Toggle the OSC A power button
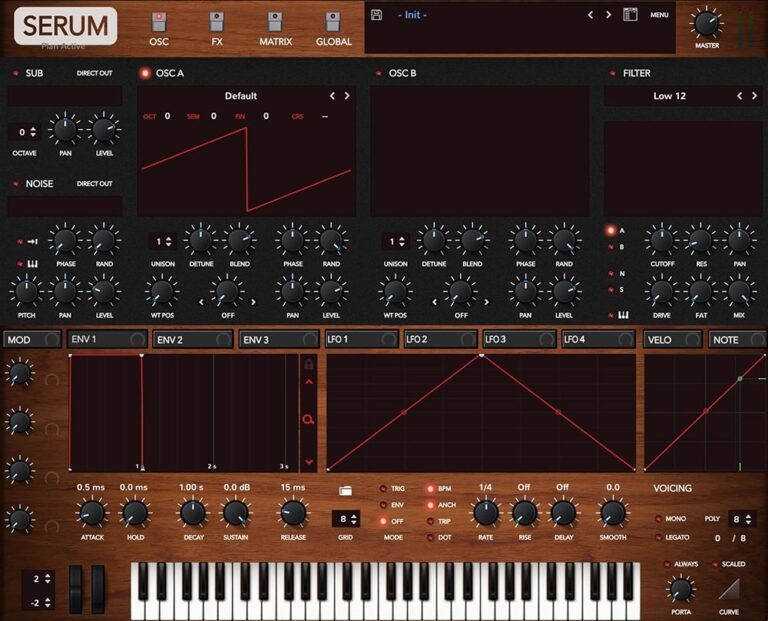 coord(144,73)
